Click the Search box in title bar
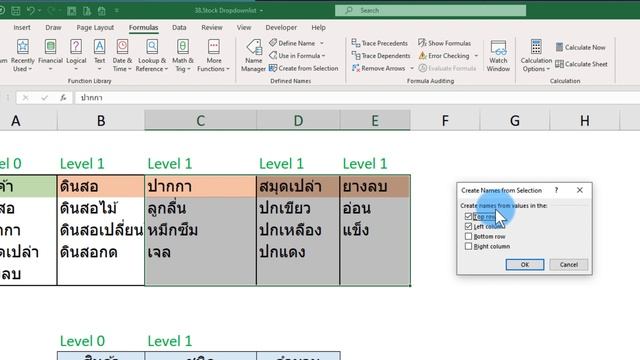The image size is (640, 360). pos(430,11)
